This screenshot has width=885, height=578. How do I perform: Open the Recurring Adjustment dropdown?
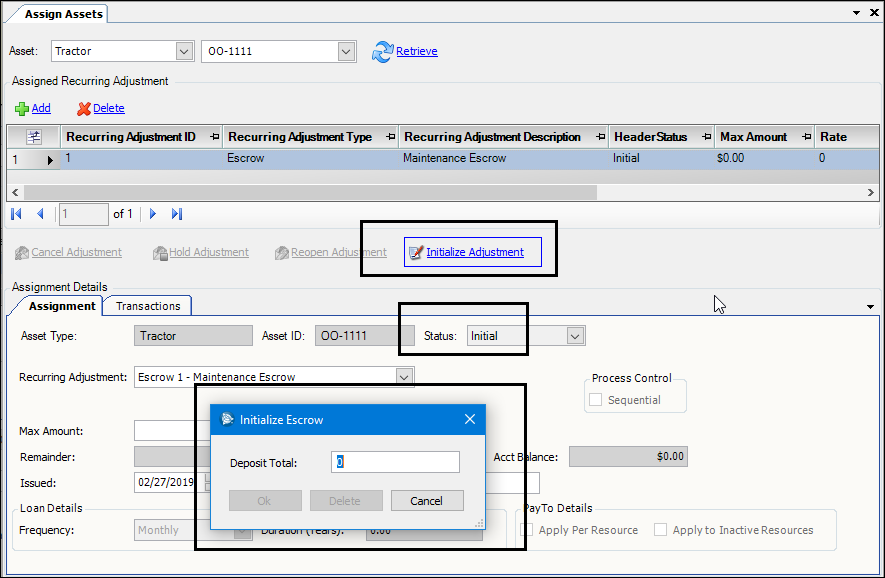click(404, 377)
